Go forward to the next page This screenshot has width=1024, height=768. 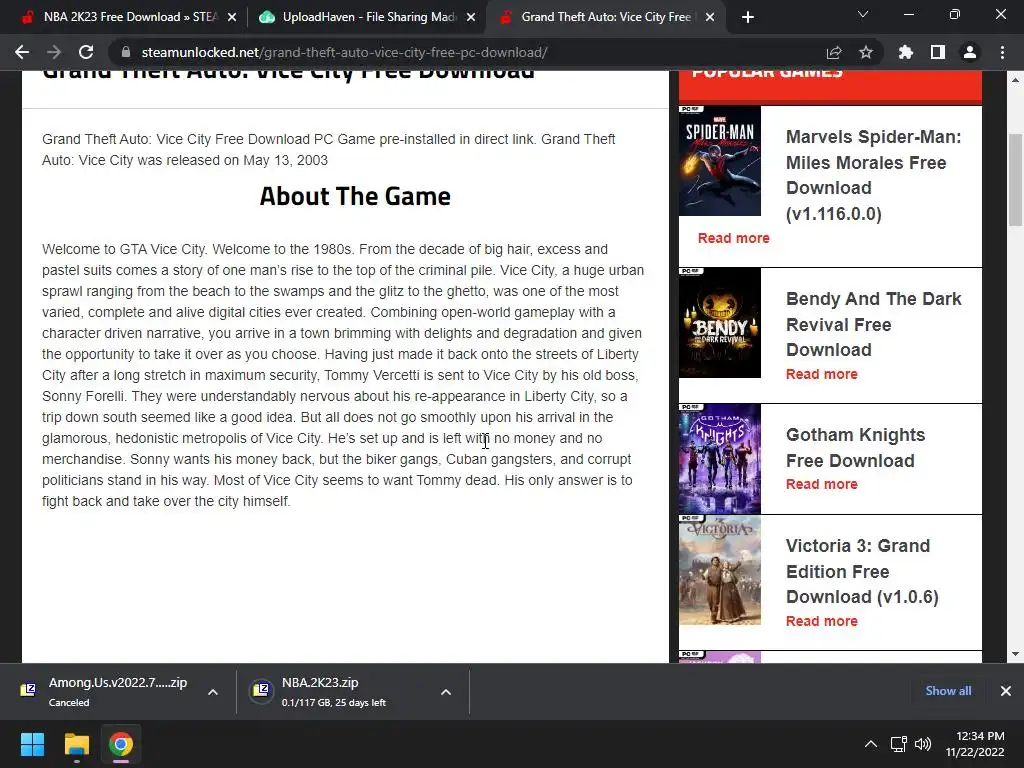tap(54, 52)
